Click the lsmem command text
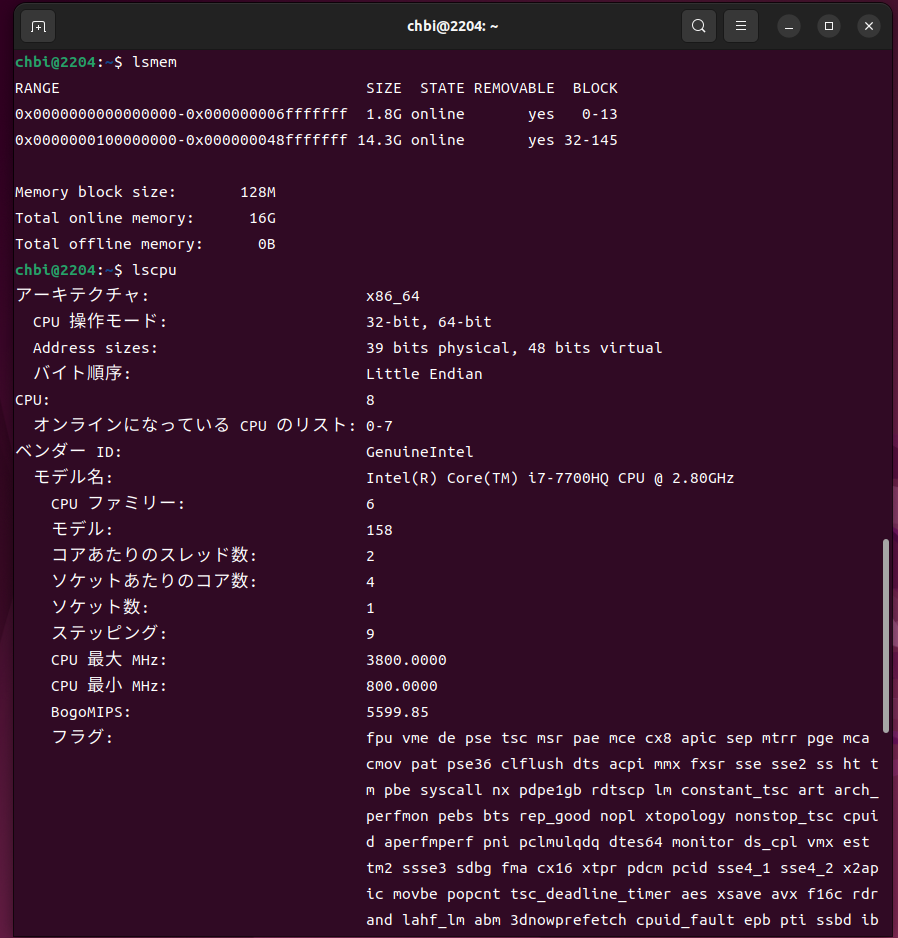Screen dimensions: 898x938 click(154, 62)
